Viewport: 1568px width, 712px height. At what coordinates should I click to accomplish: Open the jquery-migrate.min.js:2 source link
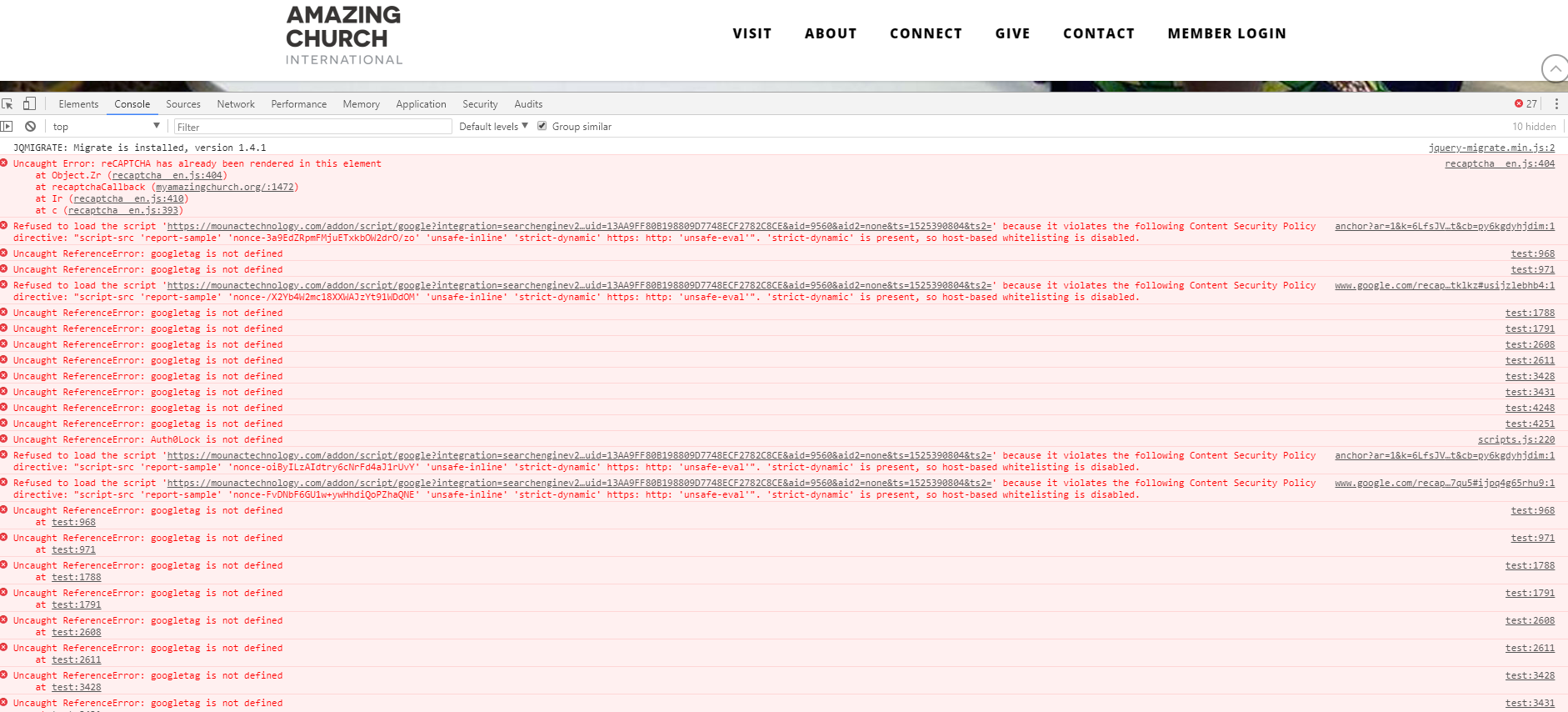1491,148
